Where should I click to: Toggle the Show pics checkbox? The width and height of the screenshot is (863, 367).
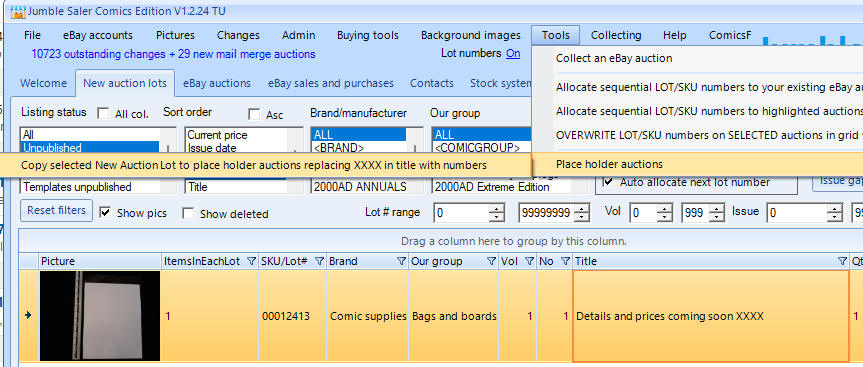pyautogui.click(x=106, y=213)
